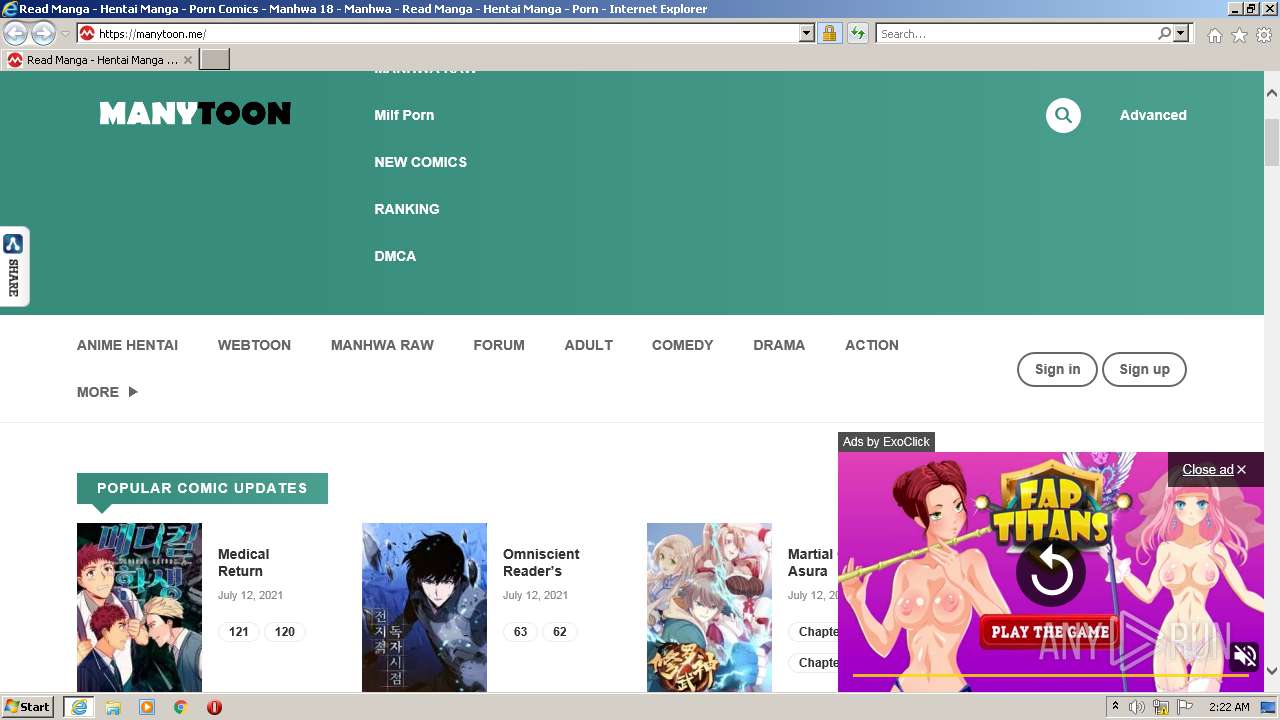Open Advanced search link
This screenshot has width=1280, height=720.
pyautogui.click(x=1153, y=115)
